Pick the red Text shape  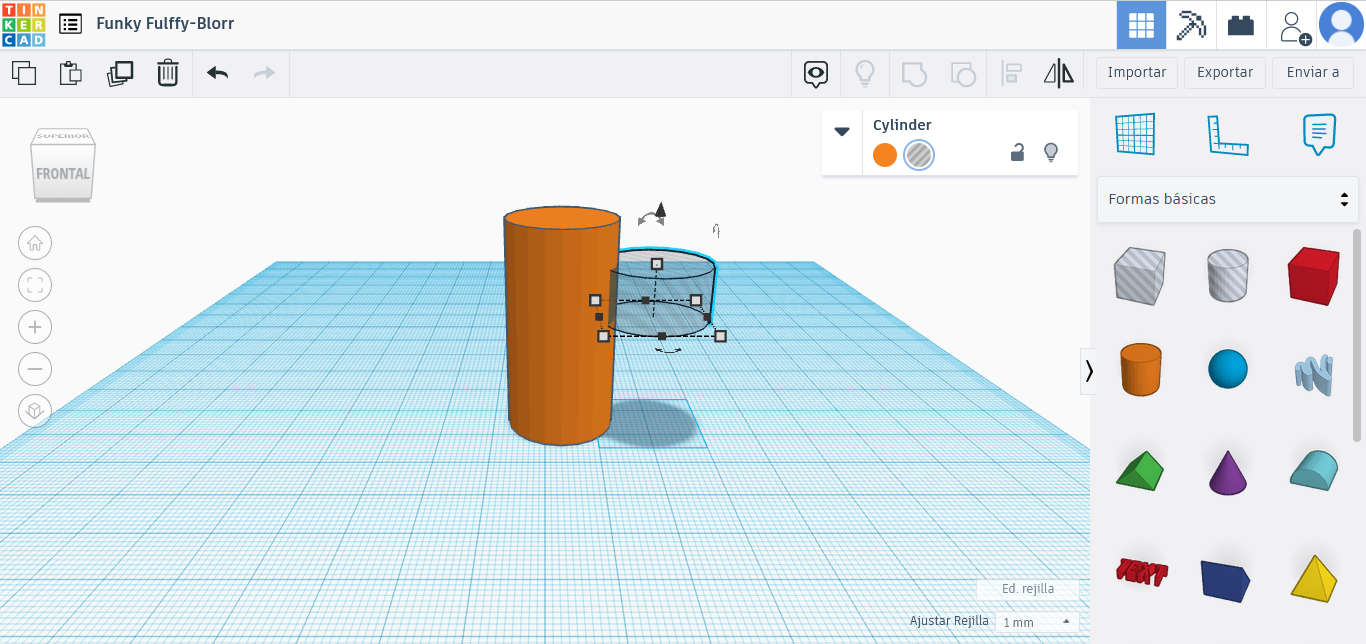pyautogui.click(x=1141, y=572)
